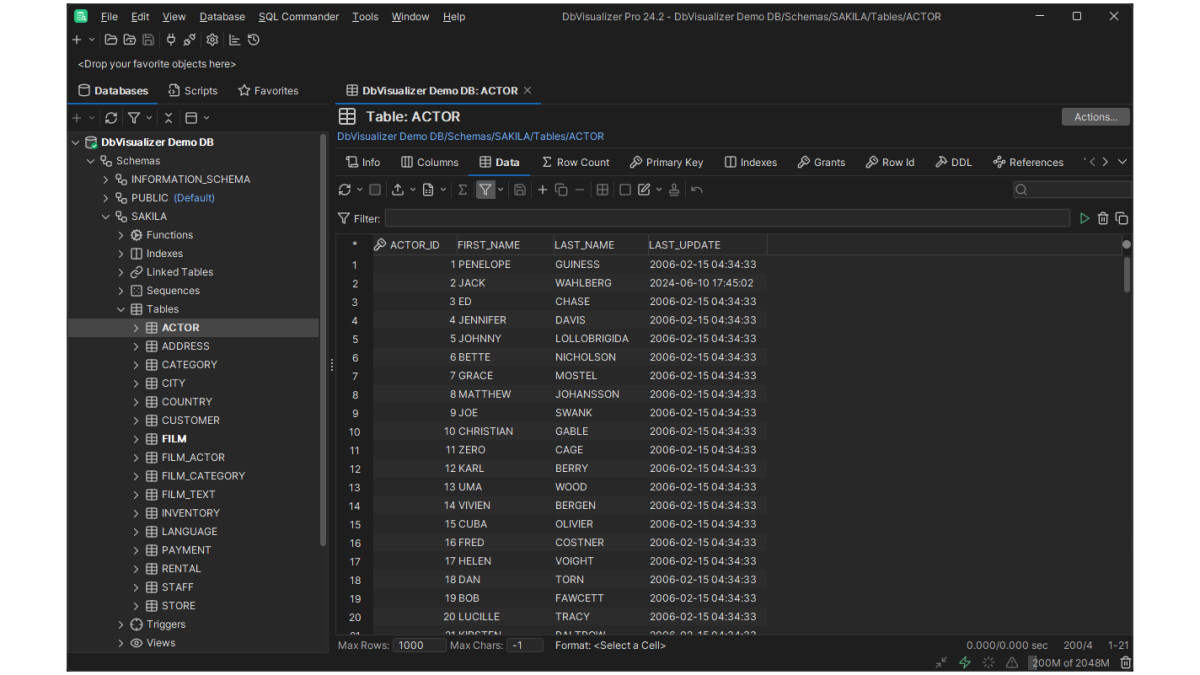Click the Export grid icon in data toolbar
The image size is (1200, 675).
click(397, 190)
